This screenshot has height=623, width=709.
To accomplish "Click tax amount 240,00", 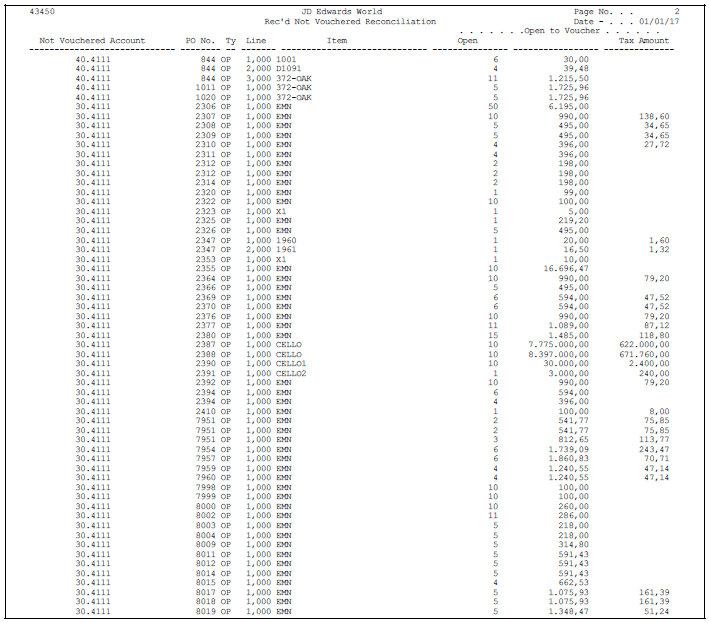I will (654, 373).
